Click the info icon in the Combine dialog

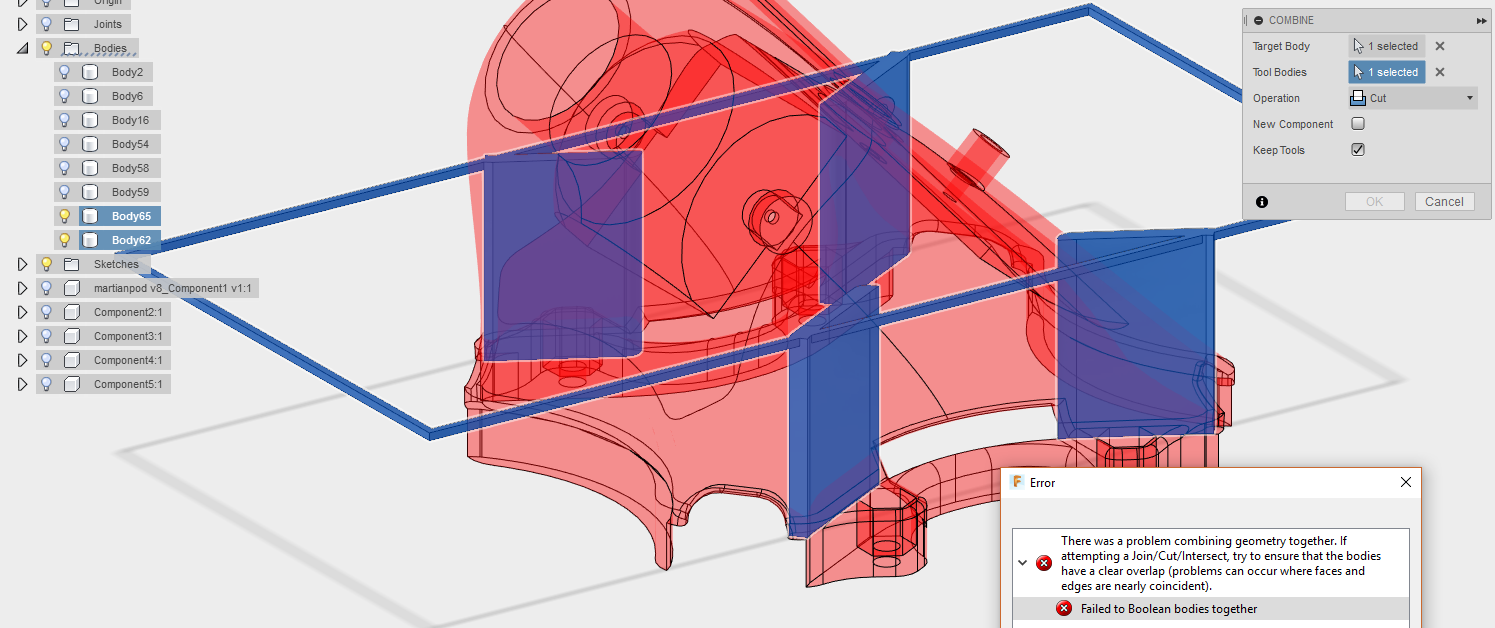1262,201
